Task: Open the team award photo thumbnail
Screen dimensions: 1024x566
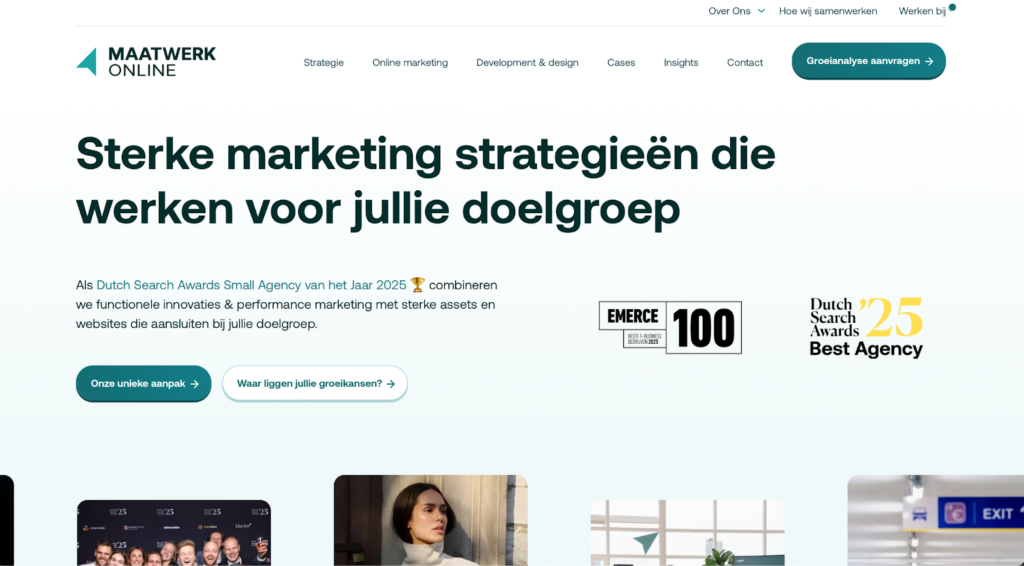Action: coord(174,533)
